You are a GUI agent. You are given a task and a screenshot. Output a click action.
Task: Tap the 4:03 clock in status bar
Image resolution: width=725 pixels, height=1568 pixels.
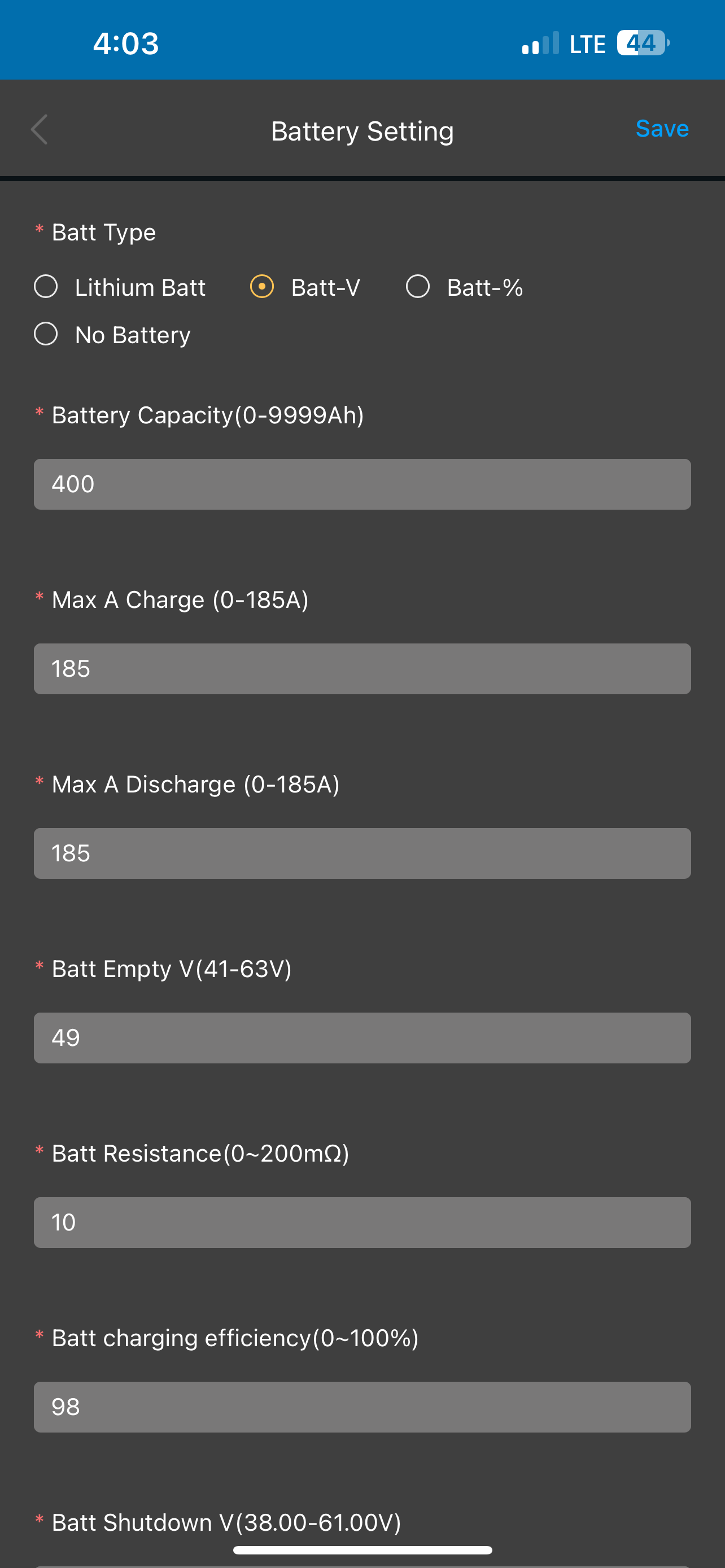[x=126, y=44]
